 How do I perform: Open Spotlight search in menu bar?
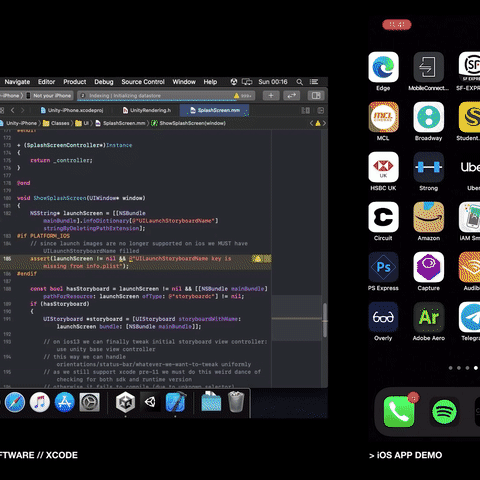299,82
